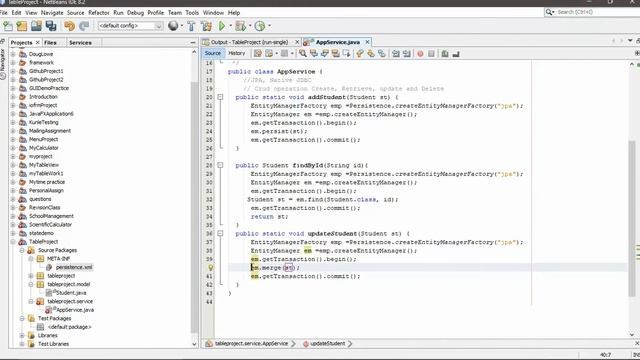This screenshot has height=360, width=640.
Task: Switch to the History view
Action: click(x=236, y=53)
